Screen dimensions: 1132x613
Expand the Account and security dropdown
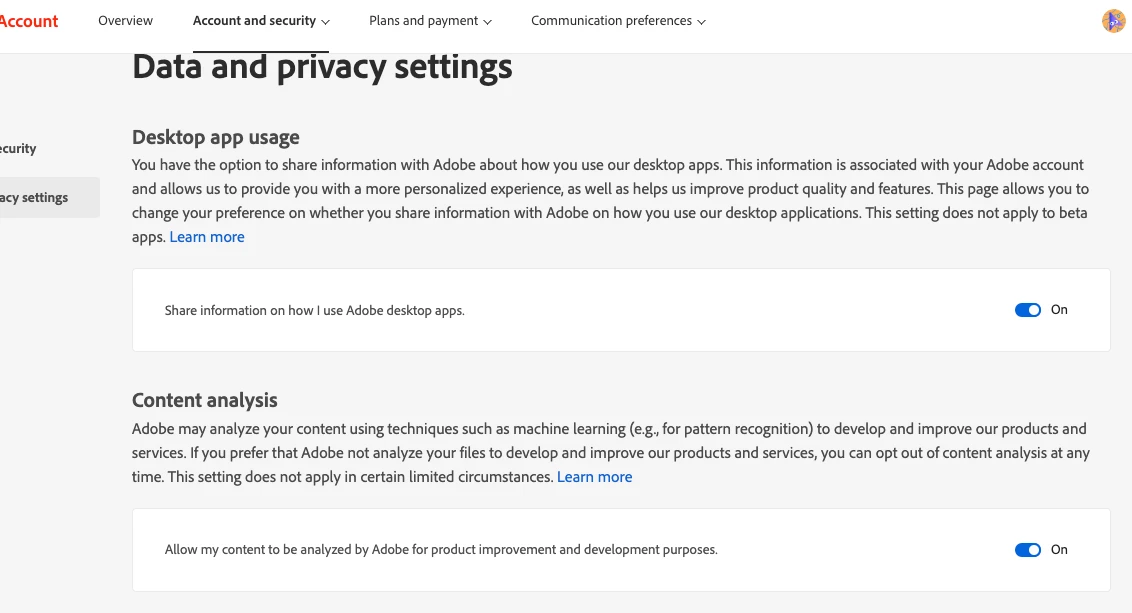click(x=261, y=21)
